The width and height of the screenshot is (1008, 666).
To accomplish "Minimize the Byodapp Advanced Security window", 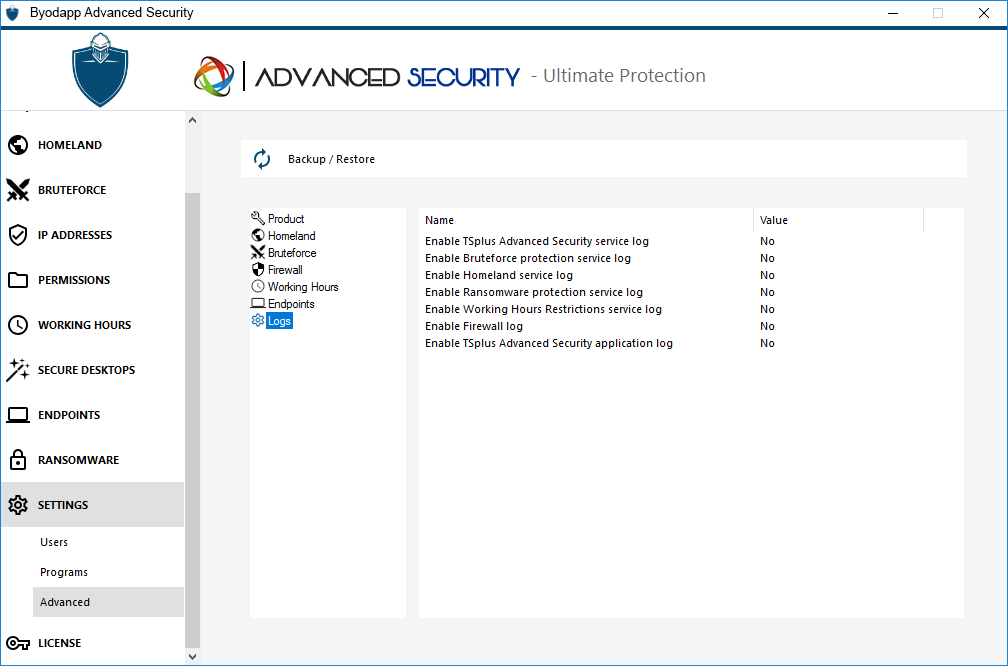I will [892, 13].
